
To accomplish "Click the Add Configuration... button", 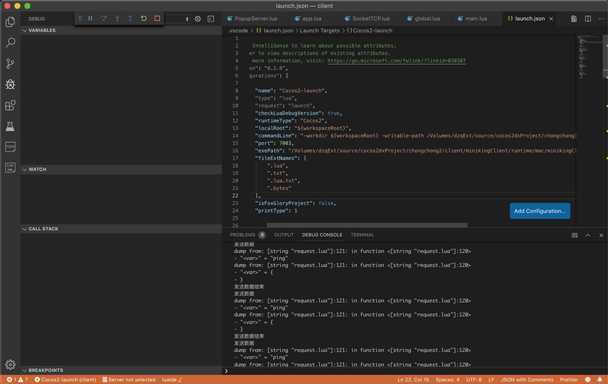I will (x=540, y=211).
